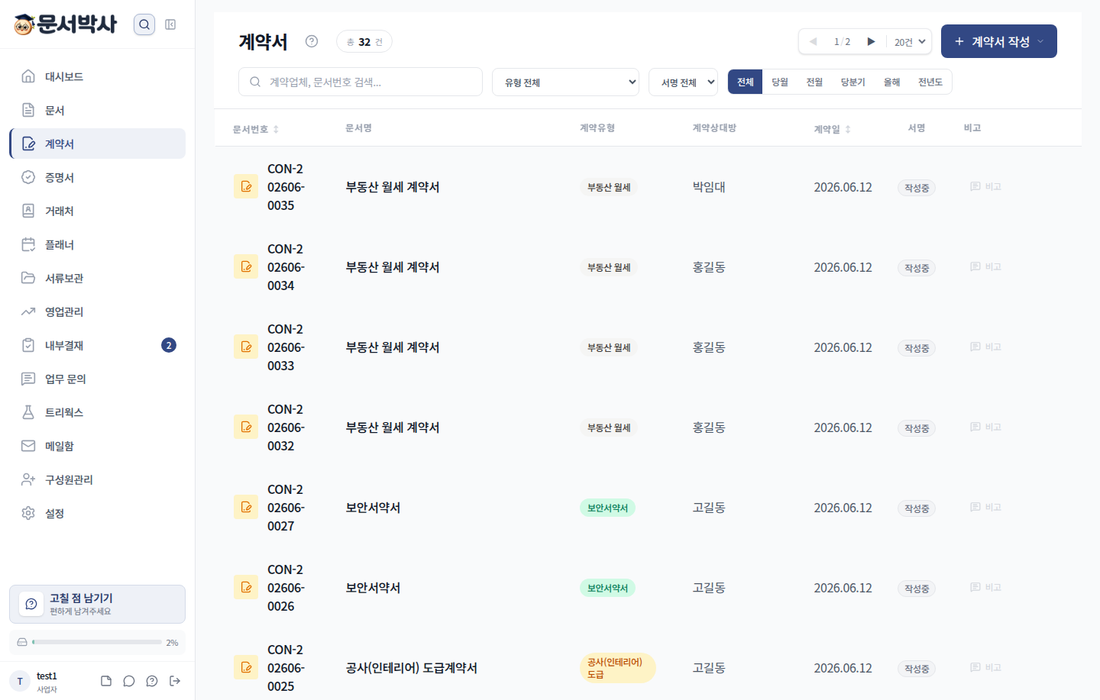Click 비고 note for CON-202606-0034 row

[986, 267]
